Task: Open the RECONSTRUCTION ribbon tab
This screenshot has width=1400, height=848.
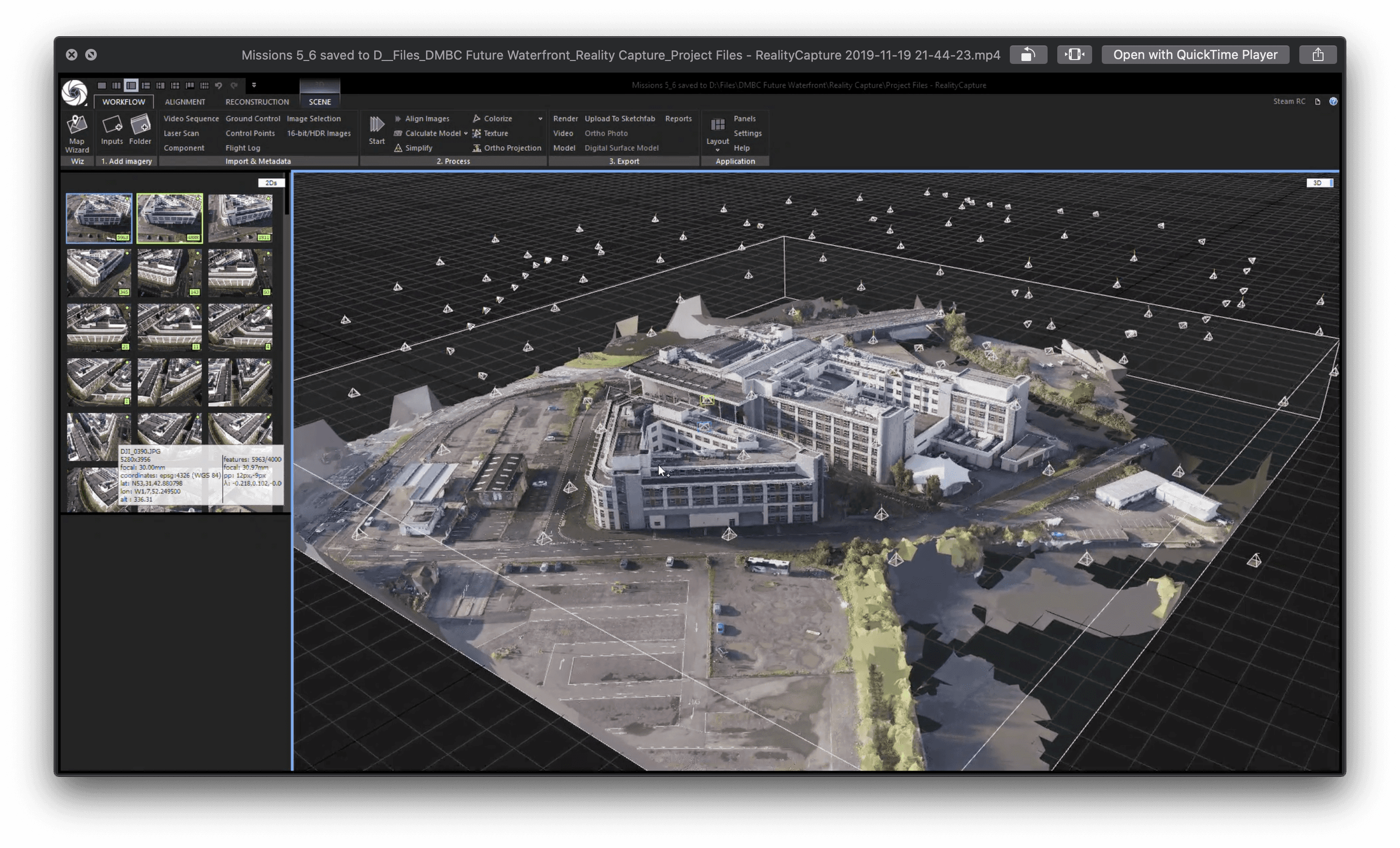Action: (x=257, y=102)
